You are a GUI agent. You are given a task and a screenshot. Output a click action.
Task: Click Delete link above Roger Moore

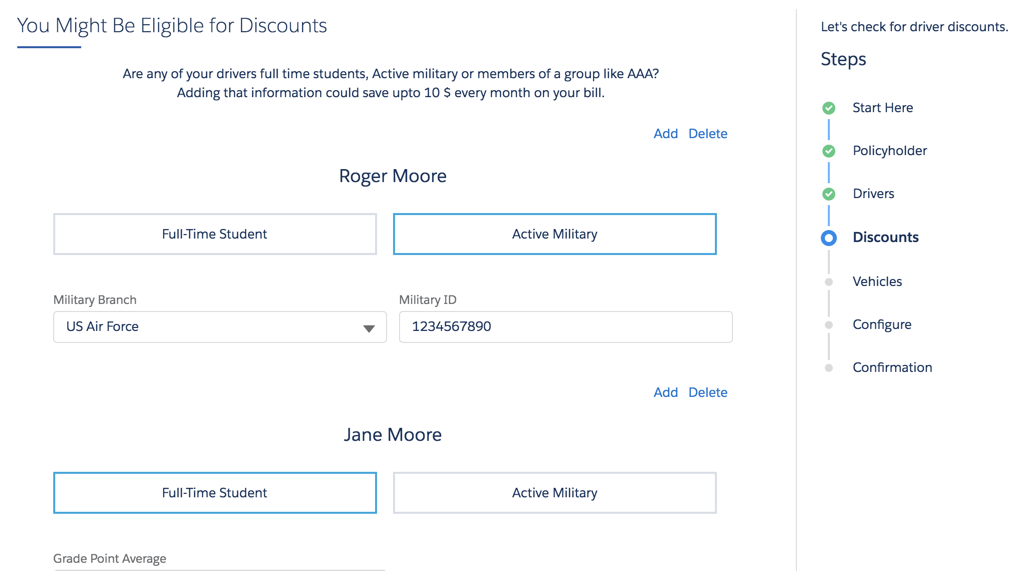[x=707, y=134]
